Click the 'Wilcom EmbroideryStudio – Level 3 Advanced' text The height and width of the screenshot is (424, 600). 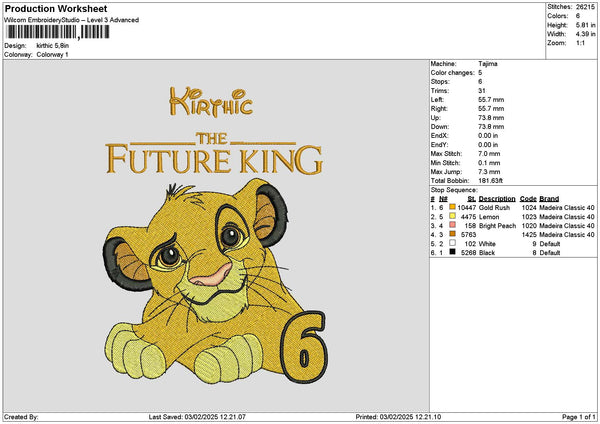coord(72,20)
